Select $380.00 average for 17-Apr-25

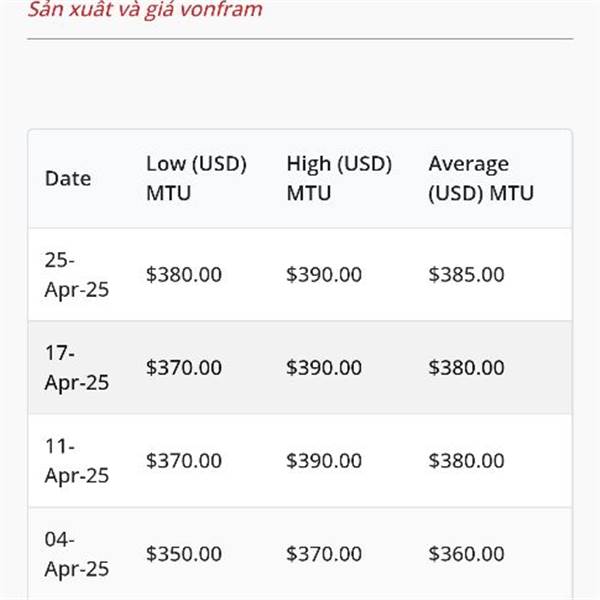point(466,368)
